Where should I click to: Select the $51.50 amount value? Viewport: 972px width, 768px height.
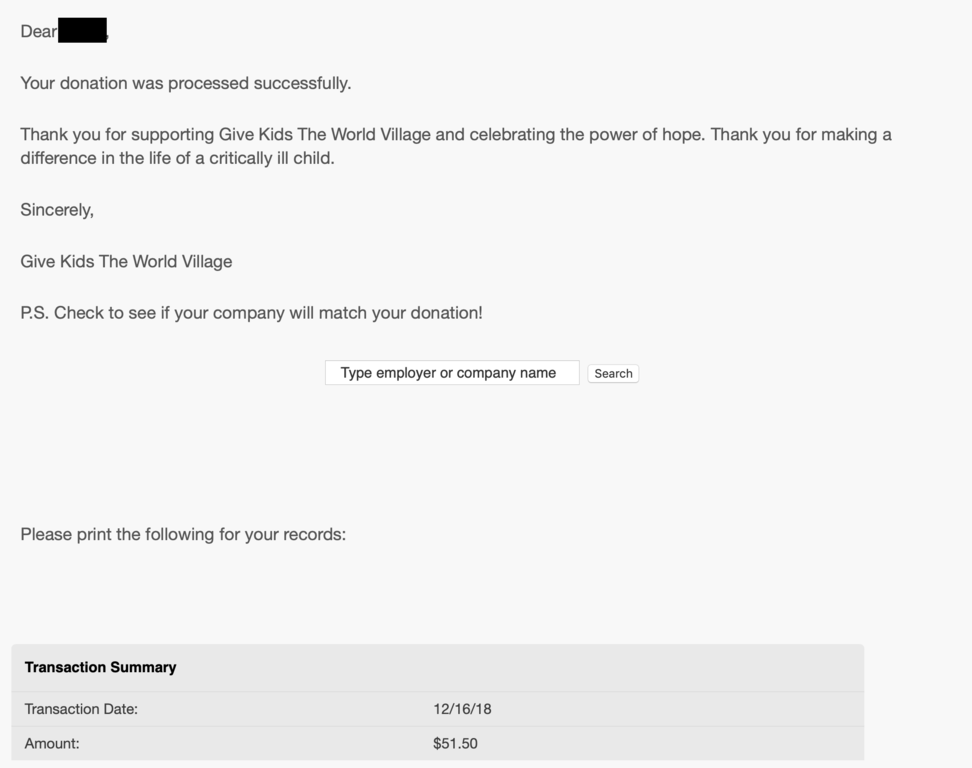455,744
